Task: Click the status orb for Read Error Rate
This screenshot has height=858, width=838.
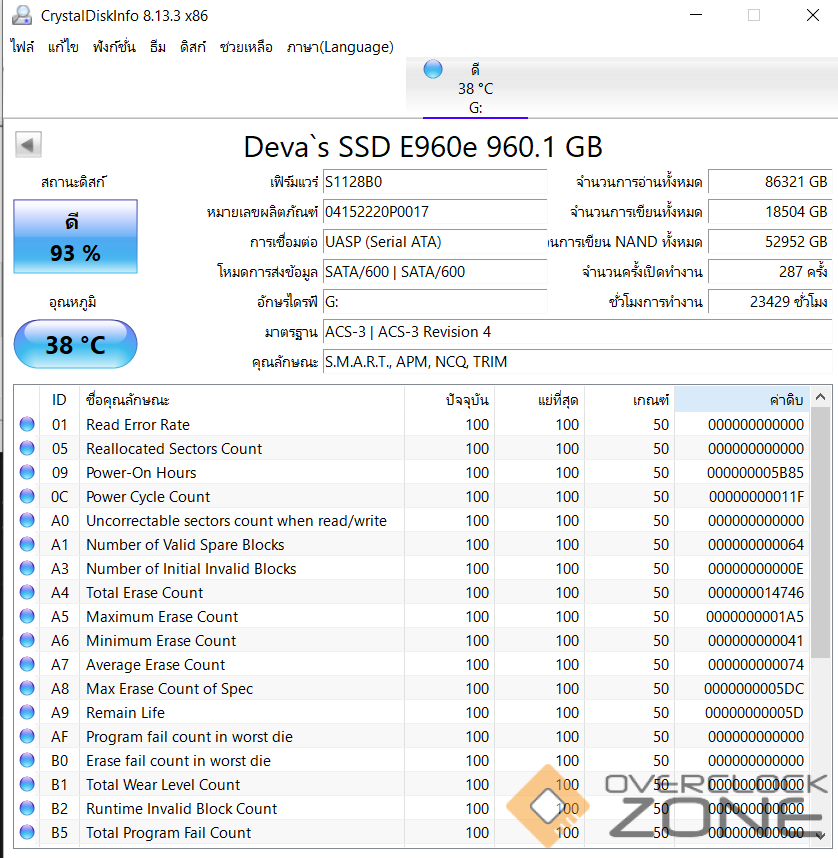Action: coord(27,425)
